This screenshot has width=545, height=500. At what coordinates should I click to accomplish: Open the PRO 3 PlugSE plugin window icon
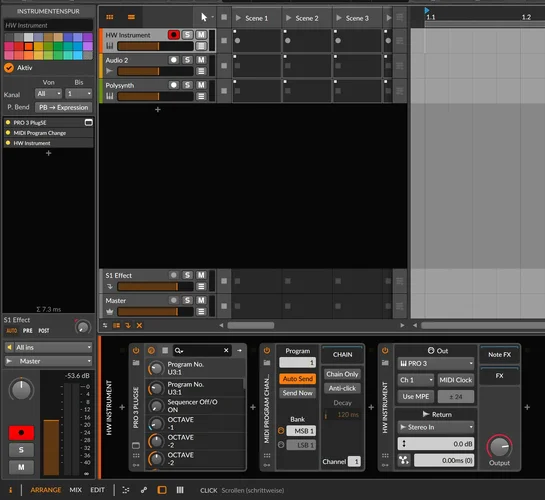89,122
